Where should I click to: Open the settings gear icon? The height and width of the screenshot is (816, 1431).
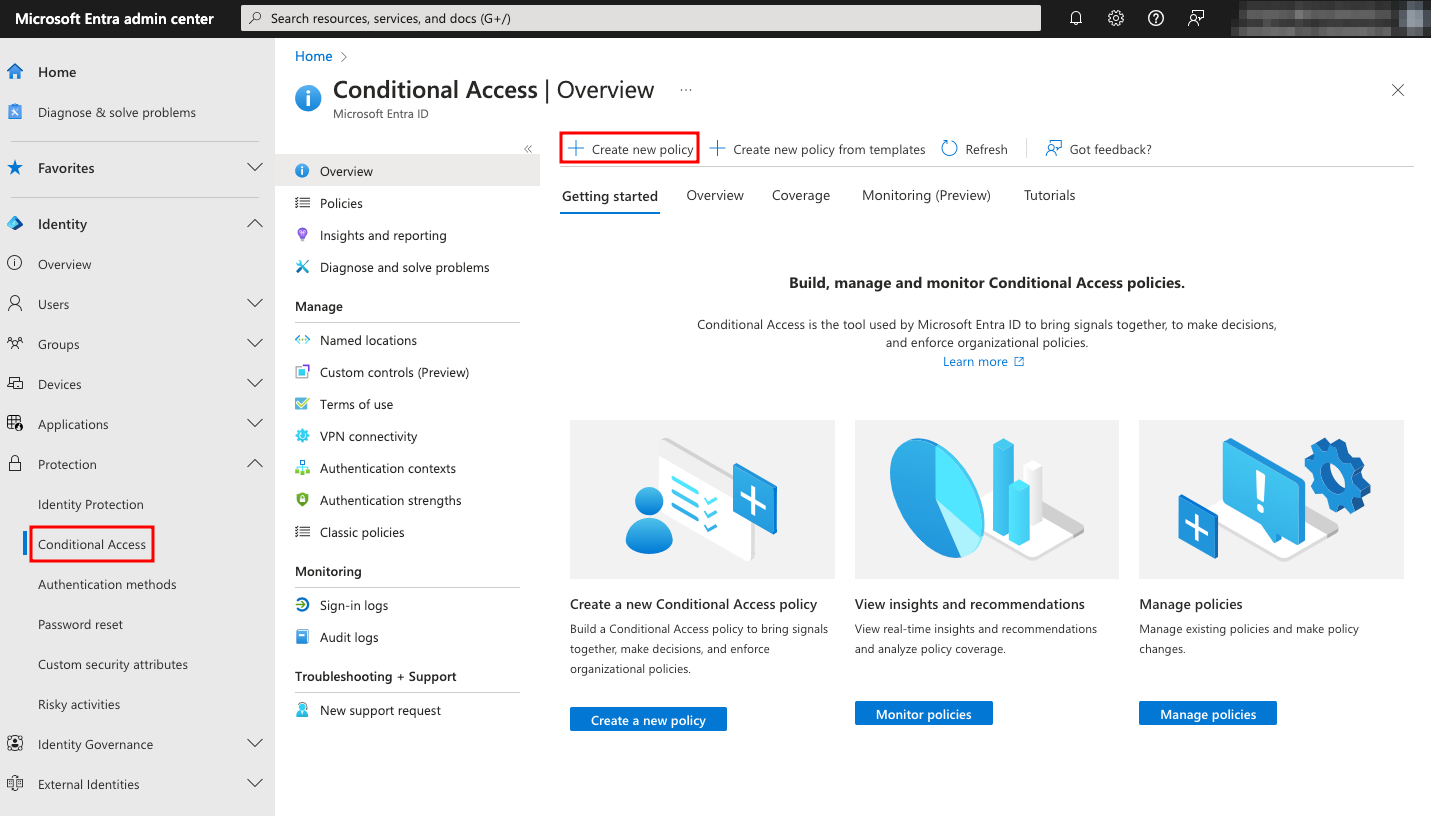(x=1116, y=18)
